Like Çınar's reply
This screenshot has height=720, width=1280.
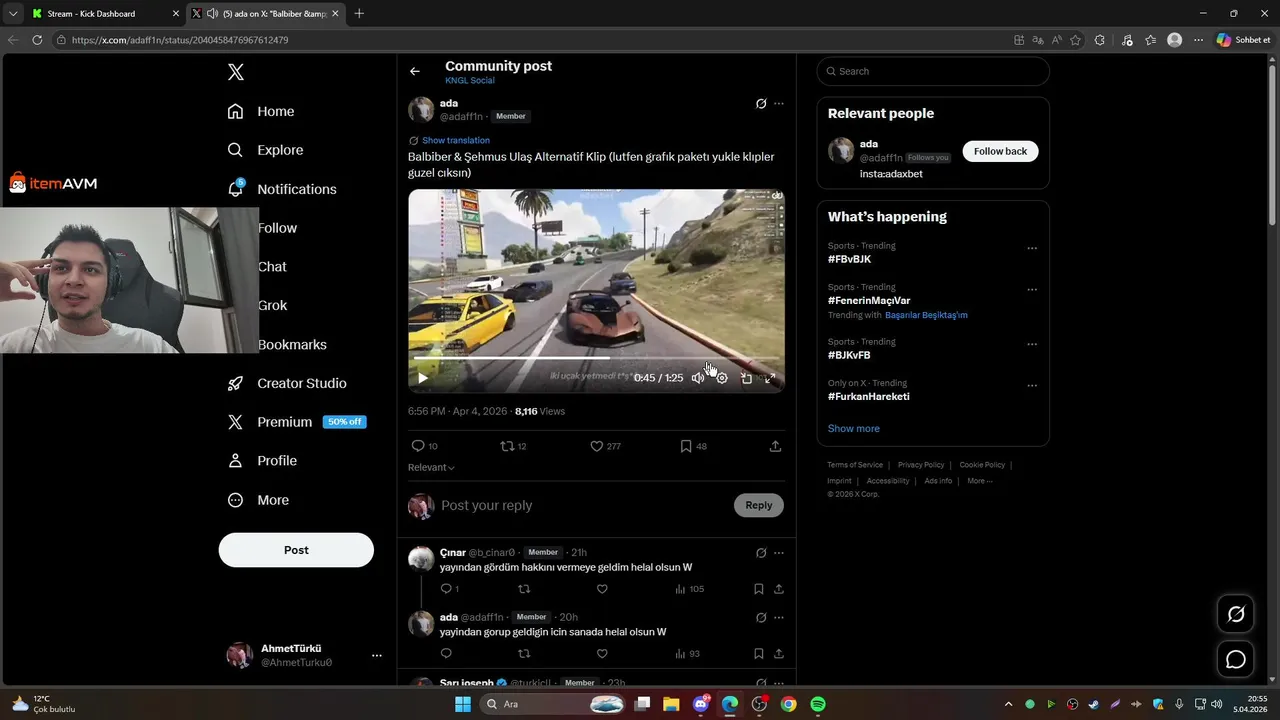coord(602,589)
